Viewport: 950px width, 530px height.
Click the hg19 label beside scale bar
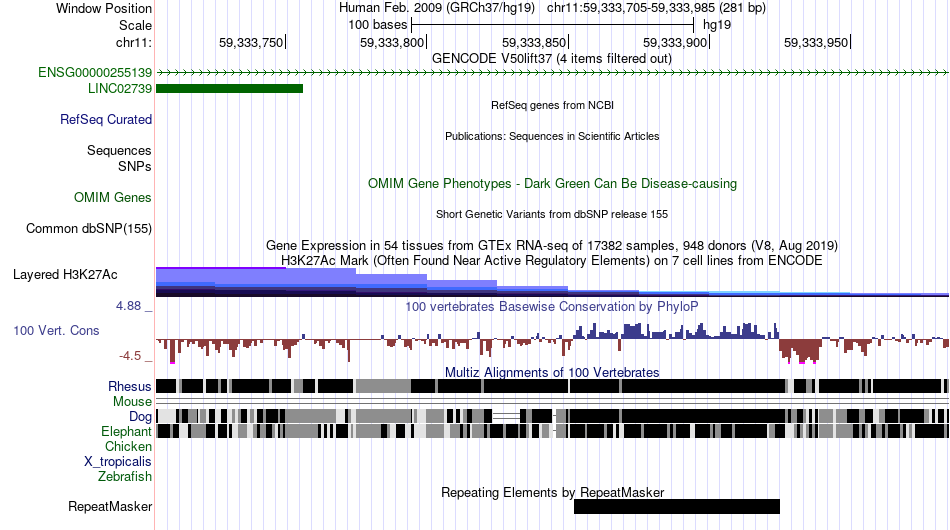coord(717,25)
